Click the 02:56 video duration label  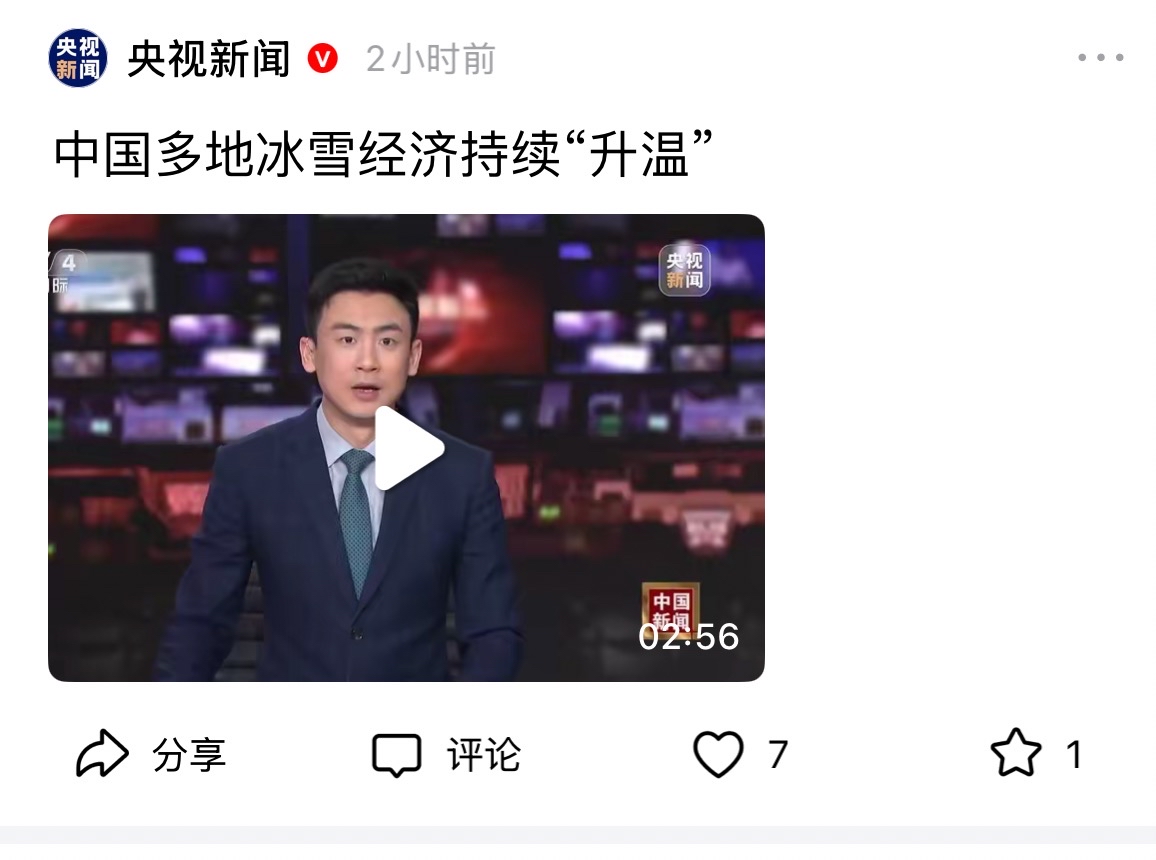point(689,637)
